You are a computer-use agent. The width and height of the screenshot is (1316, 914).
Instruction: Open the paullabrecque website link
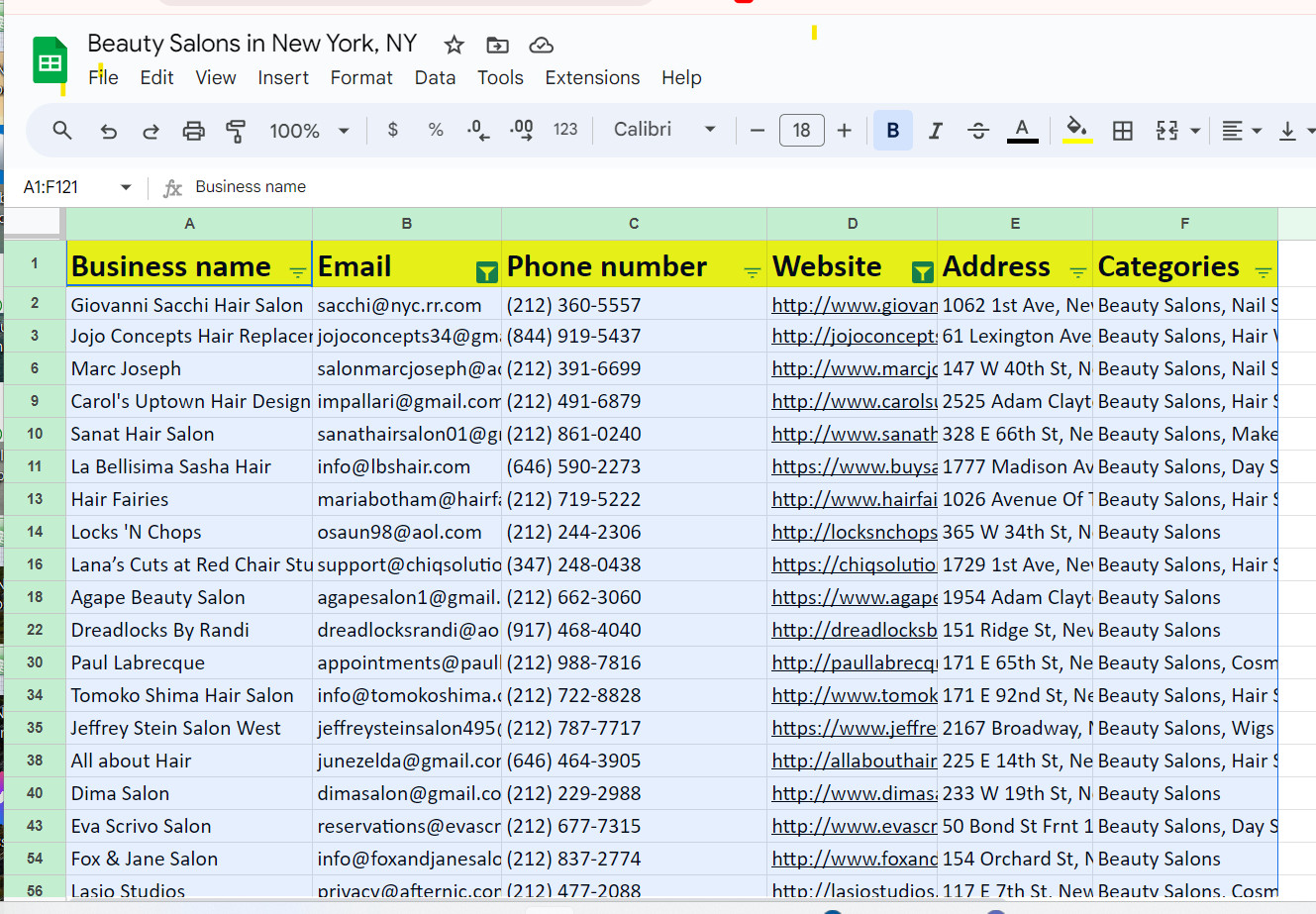[855, 662]
